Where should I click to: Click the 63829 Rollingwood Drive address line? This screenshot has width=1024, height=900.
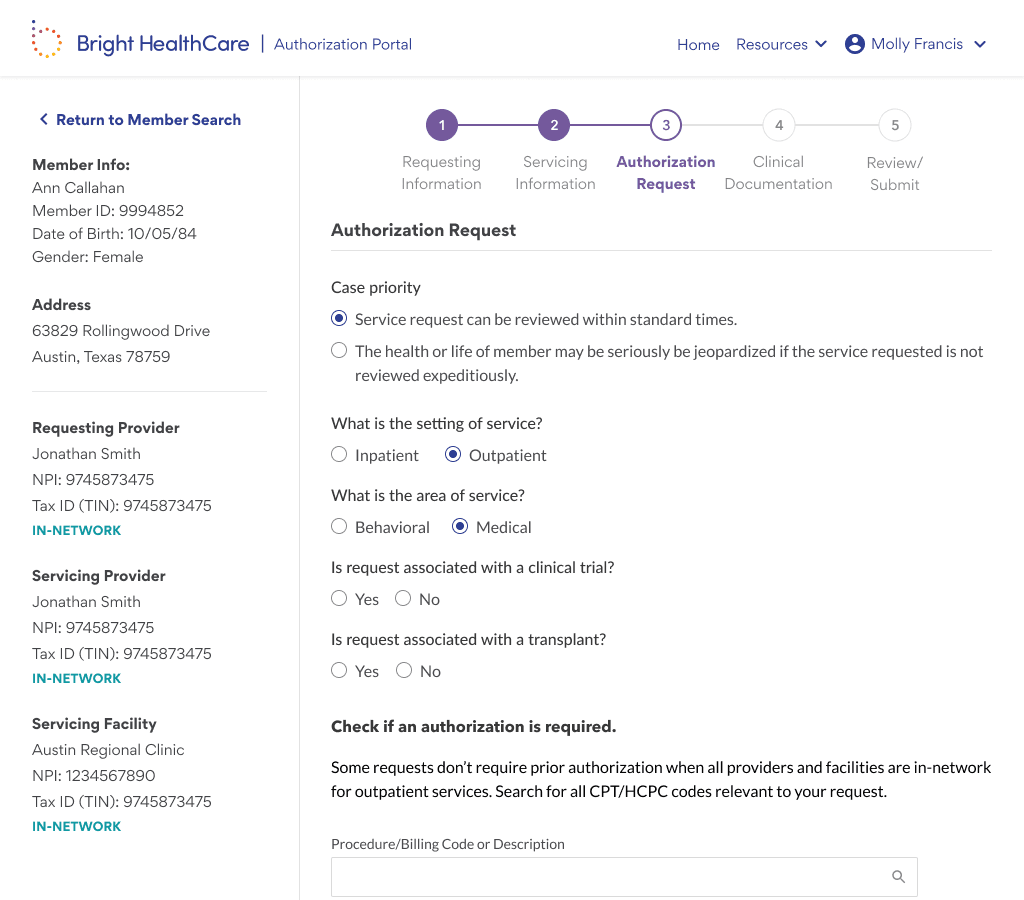(121, 330)
